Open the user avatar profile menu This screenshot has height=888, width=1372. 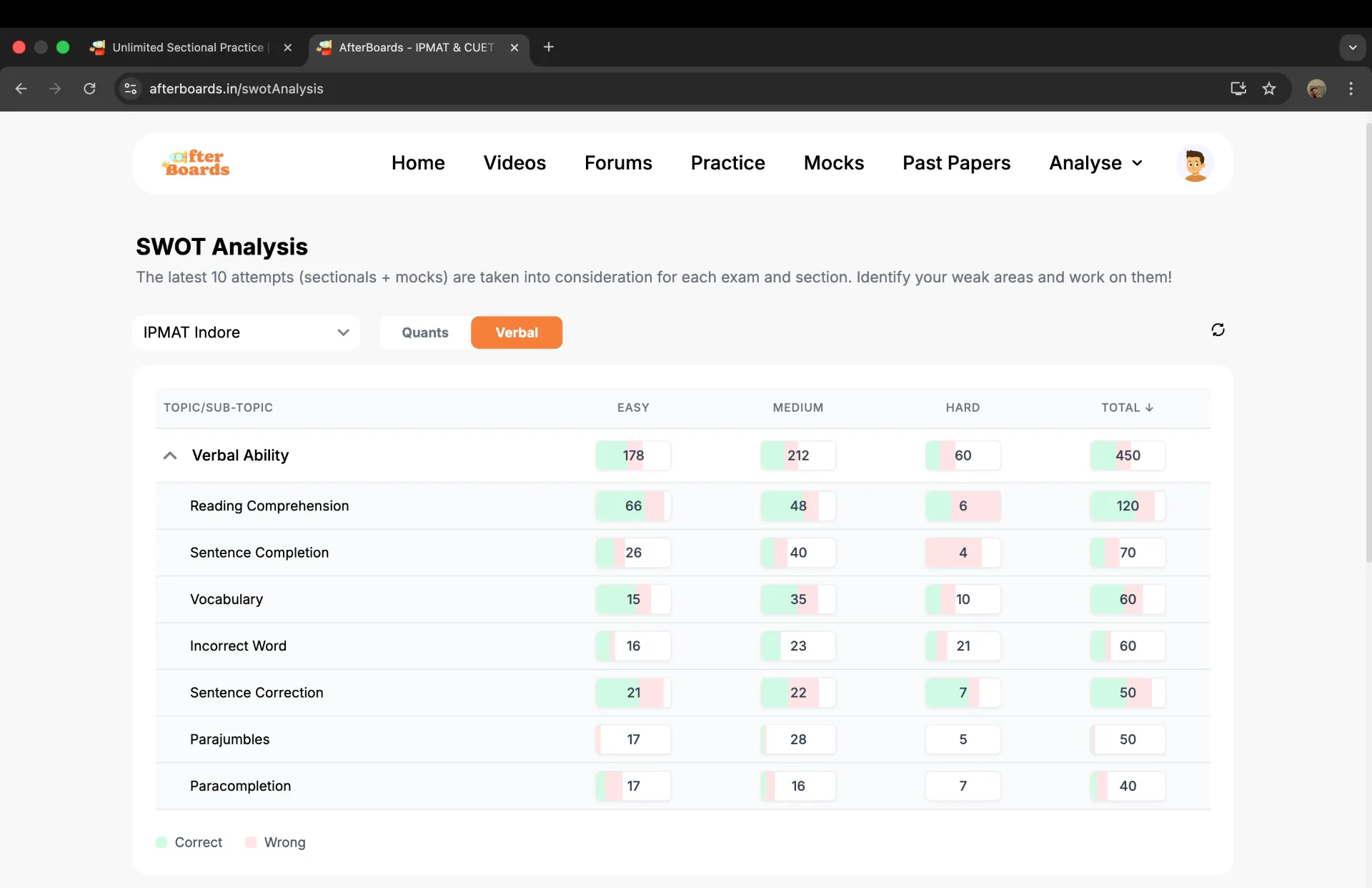point(1195,164)
